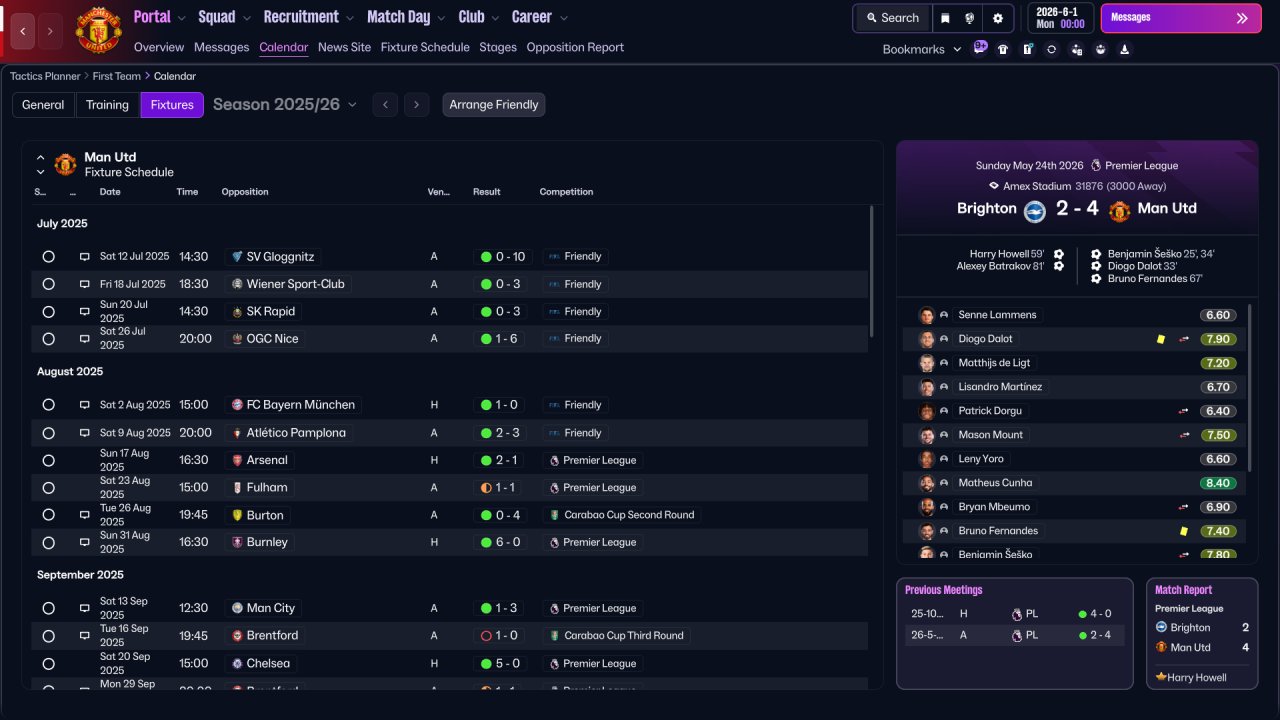The height and width of the screenshot is (720, 1280).
Task: Click the date and time display 2026-6-1
Action: pyautogui.click(x=1060, y=18)
